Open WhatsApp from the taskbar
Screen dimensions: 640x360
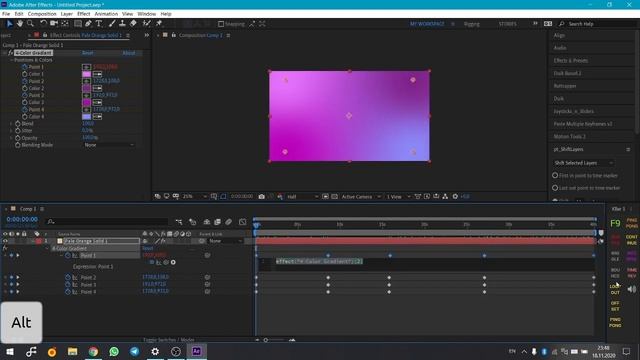tap(114, 351)
